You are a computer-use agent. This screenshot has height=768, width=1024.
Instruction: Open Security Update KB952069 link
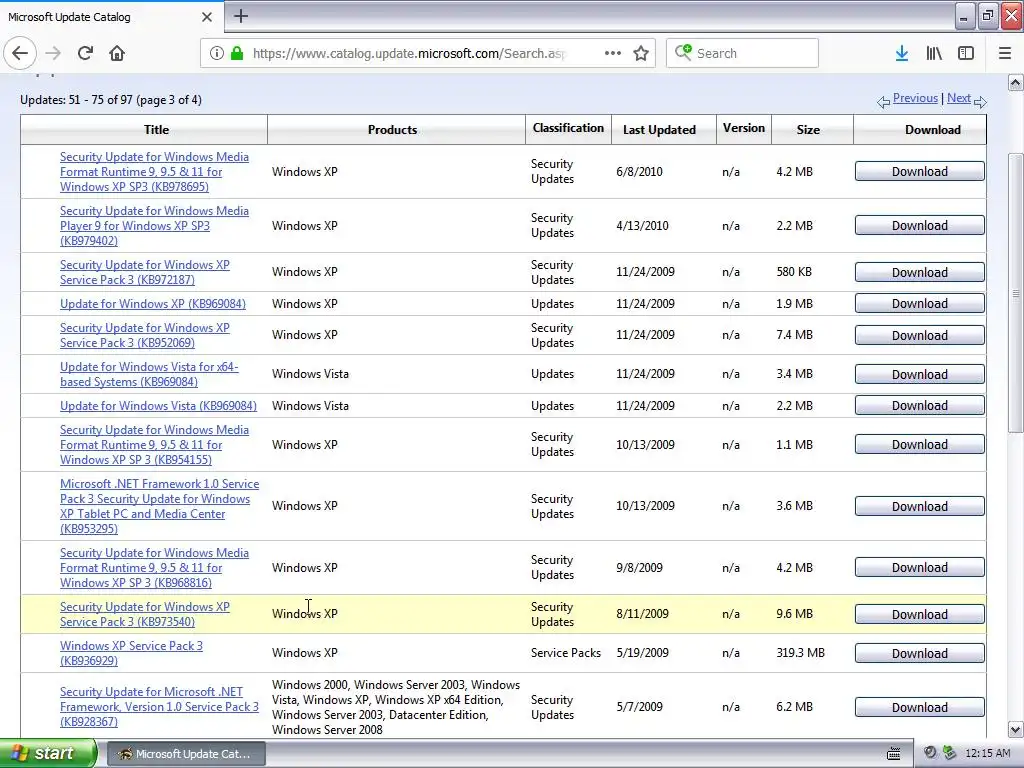(145, 335)
